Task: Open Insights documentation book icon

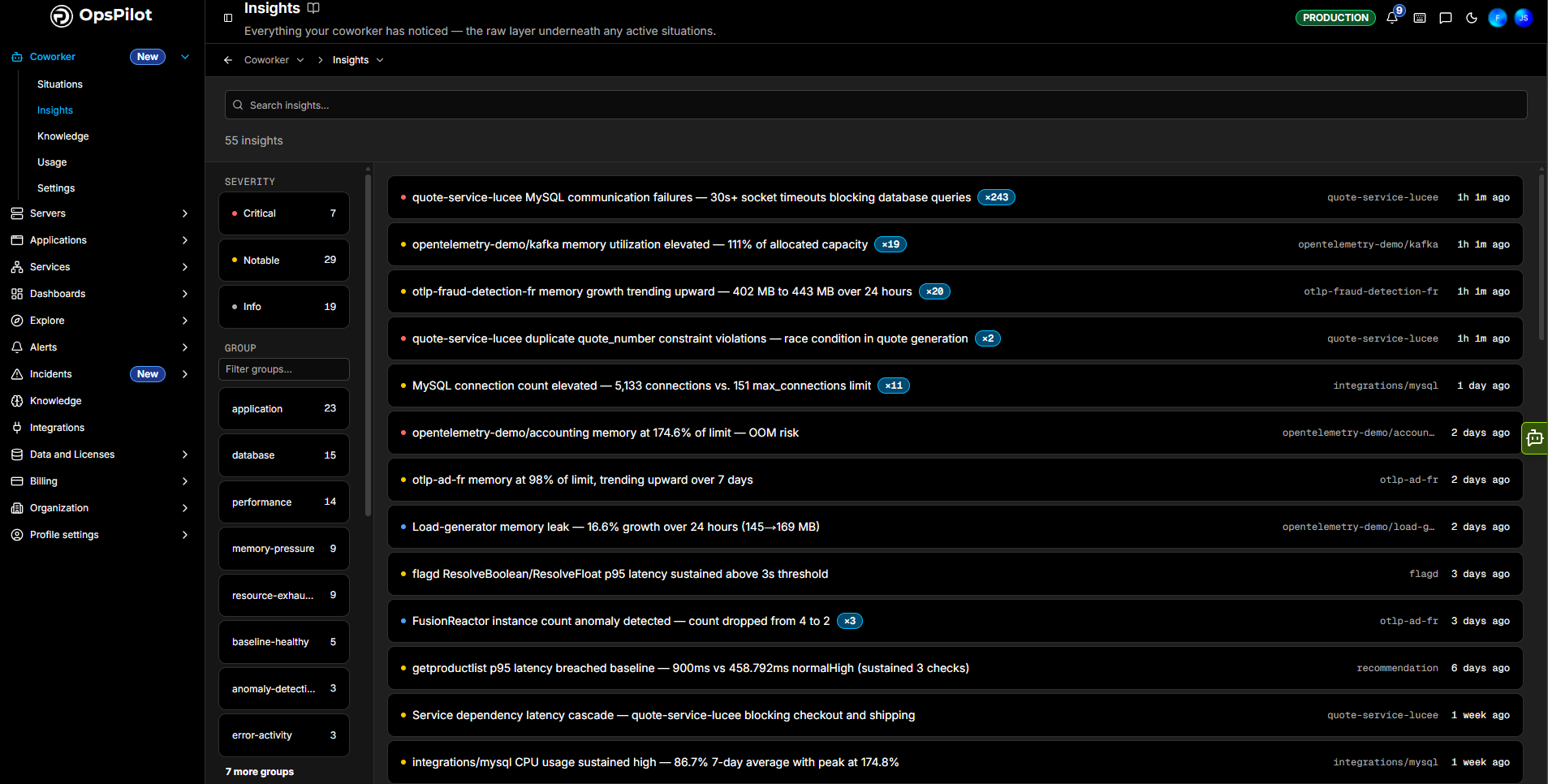Action: tap(313, 8)
